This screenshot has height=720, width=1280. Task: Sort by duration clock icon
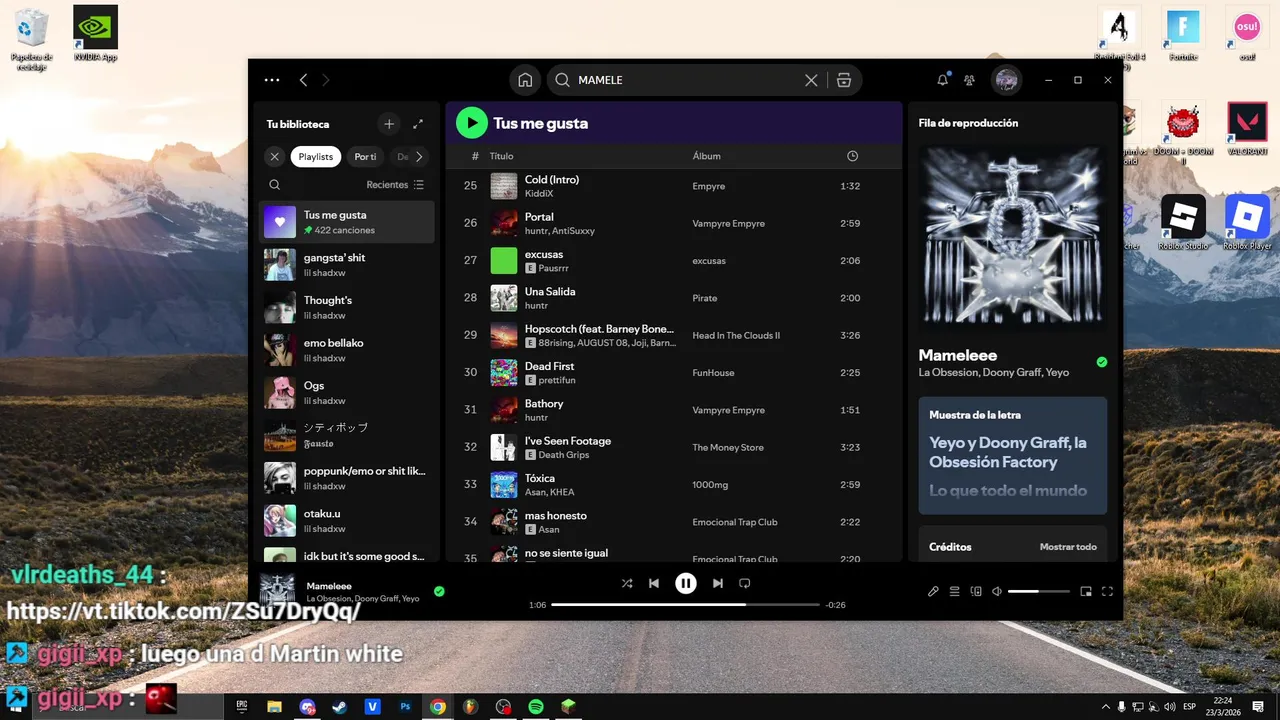pyautogui.click(x=852, y=156)
